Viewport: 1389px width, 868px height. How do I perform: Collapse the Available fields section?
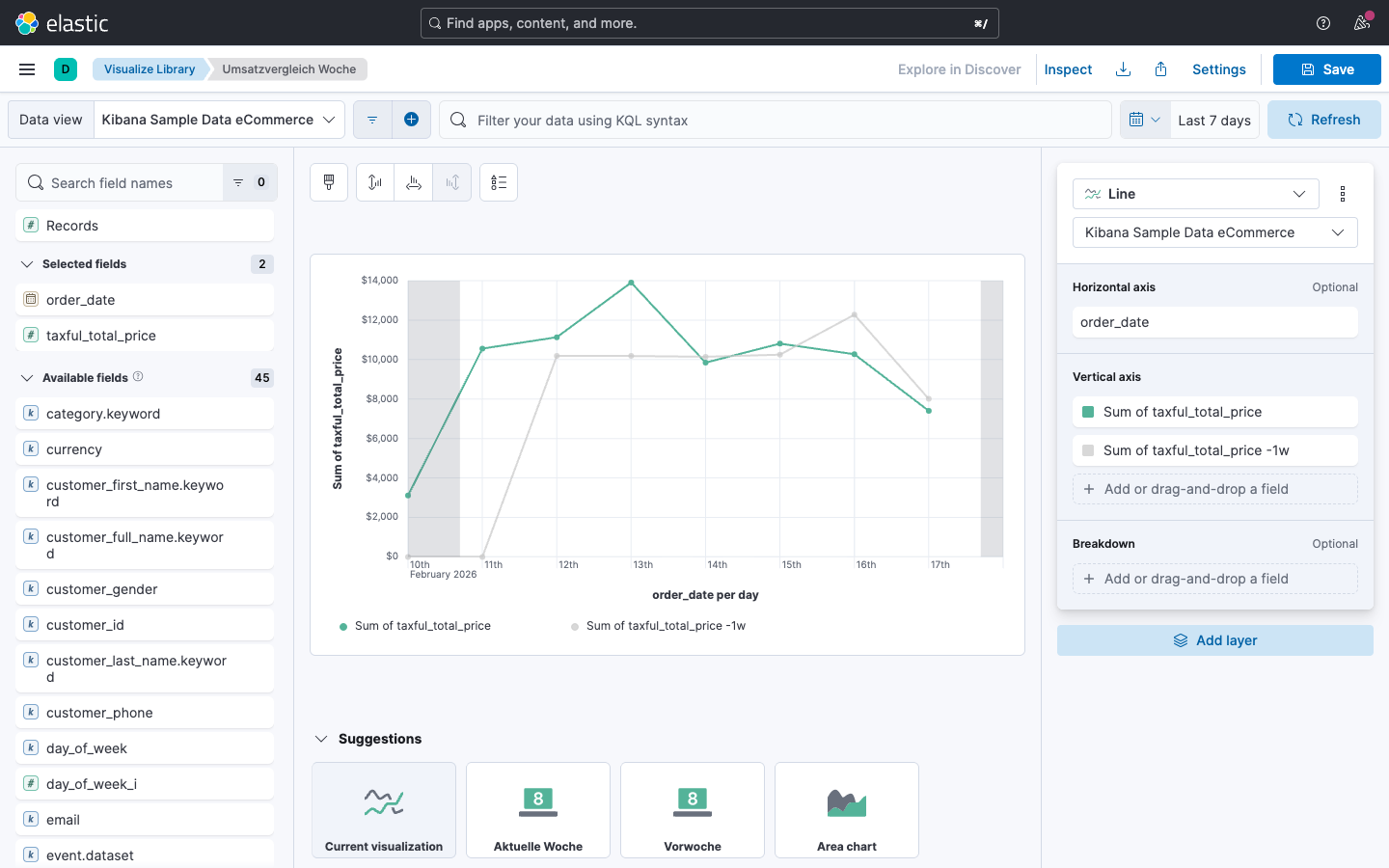pos(27,378)
